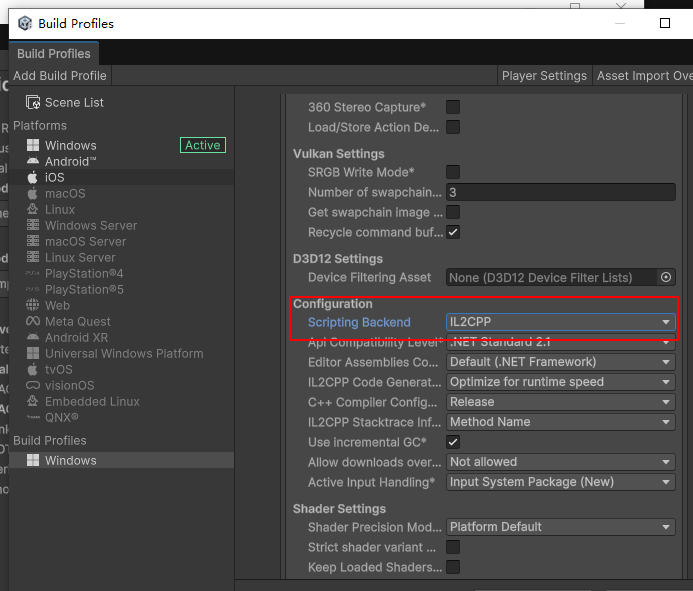
Task: Click the visionOS headset icon
Action: (33, 385)
